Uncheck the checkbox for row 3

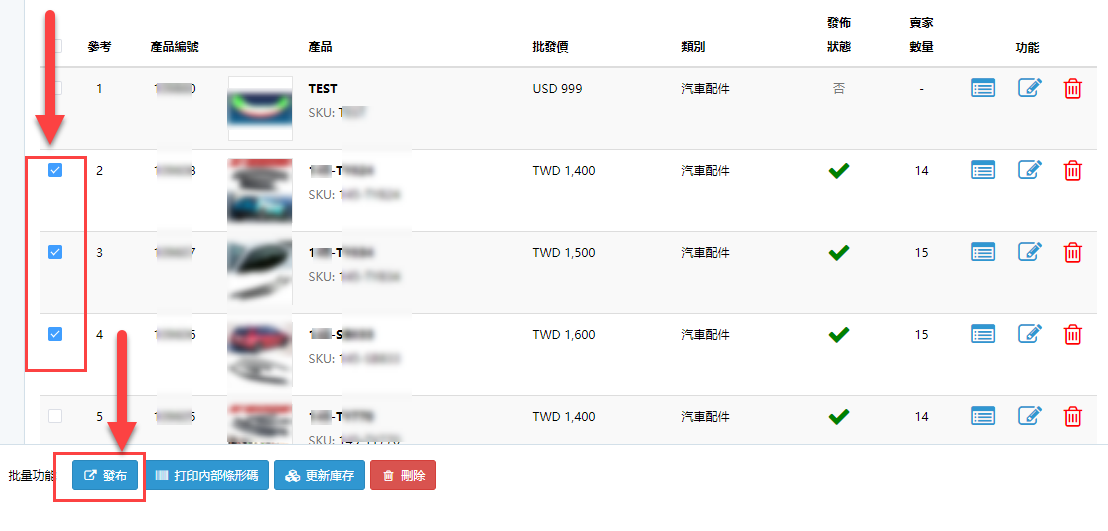[55, 252]
